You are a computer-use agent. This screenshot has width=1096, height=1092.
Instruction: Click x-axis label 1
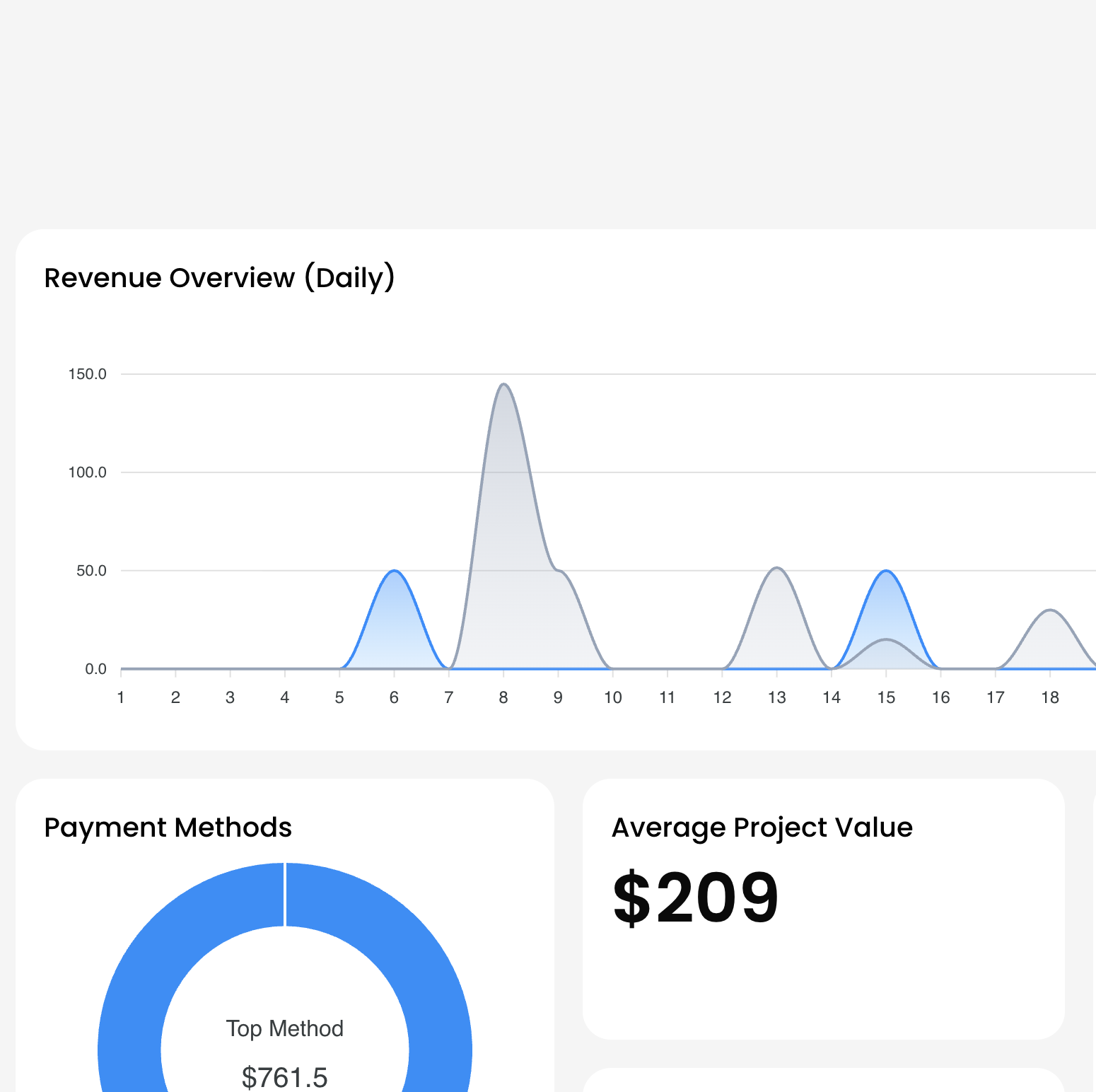pyautogui.click(x=121, y=698)
